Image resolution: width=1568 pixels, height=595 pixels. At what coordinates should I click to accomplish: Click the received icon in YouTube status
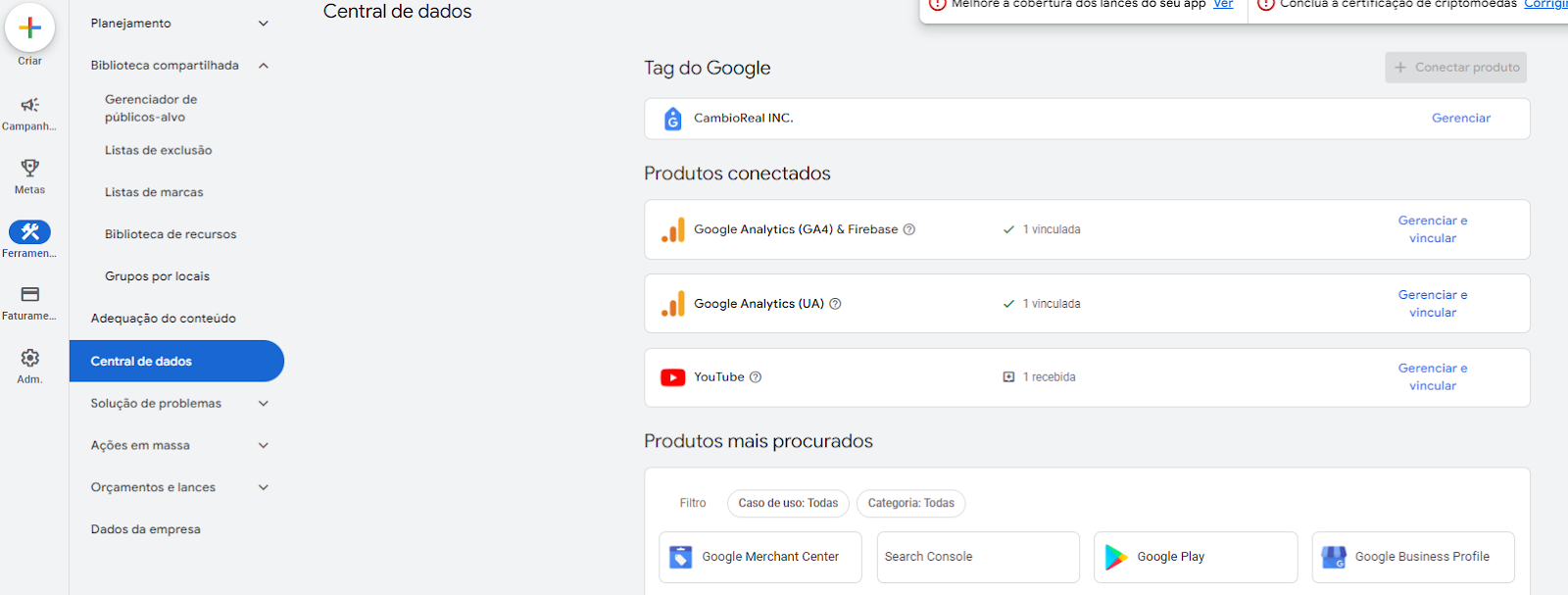click(x=1008, y=377)
